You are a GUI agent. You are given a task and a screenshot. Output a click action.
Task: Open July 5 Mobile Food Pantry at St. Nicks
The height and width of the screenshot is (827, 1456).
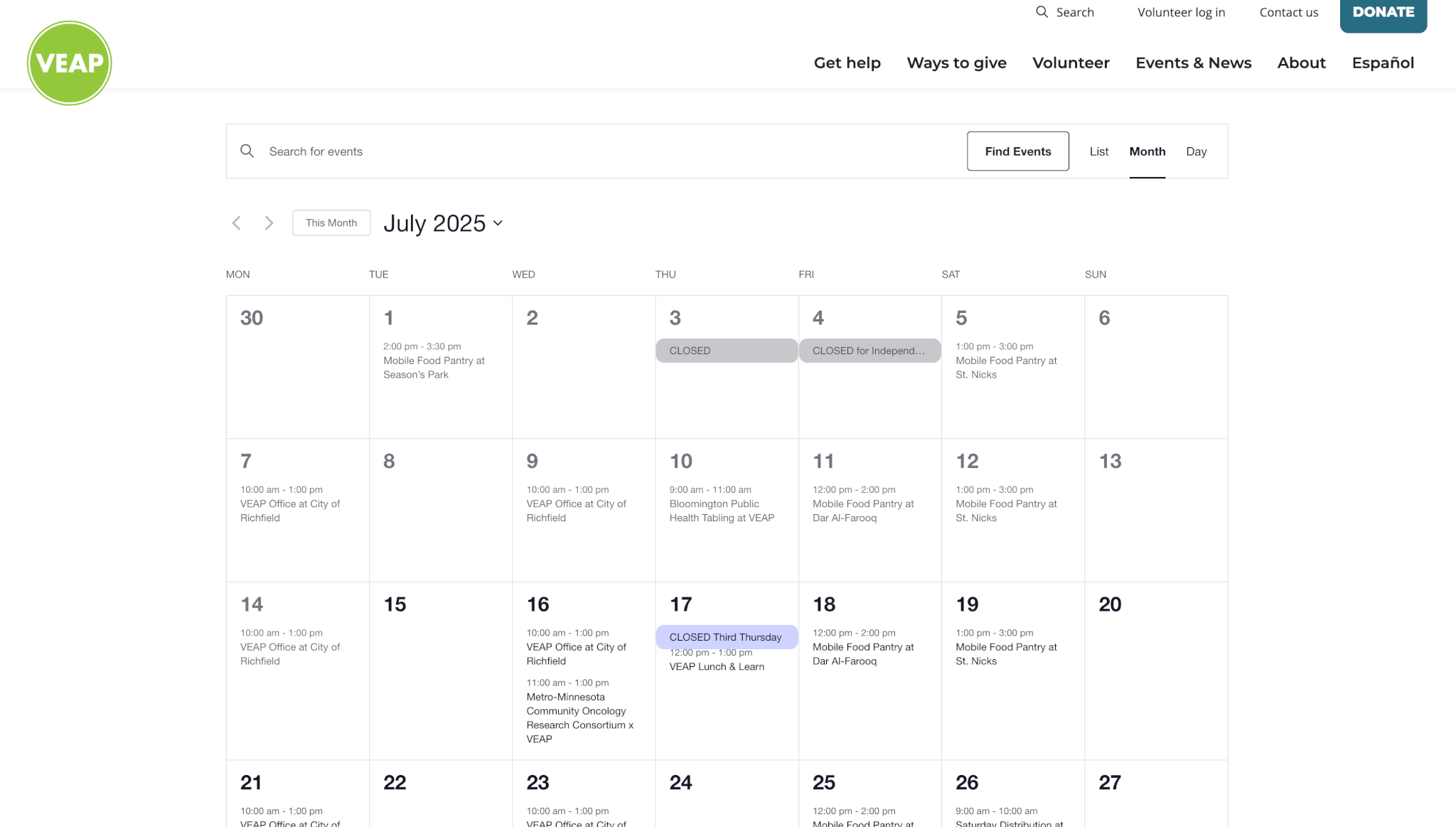pyautogui.click(x=1006, y=368)
